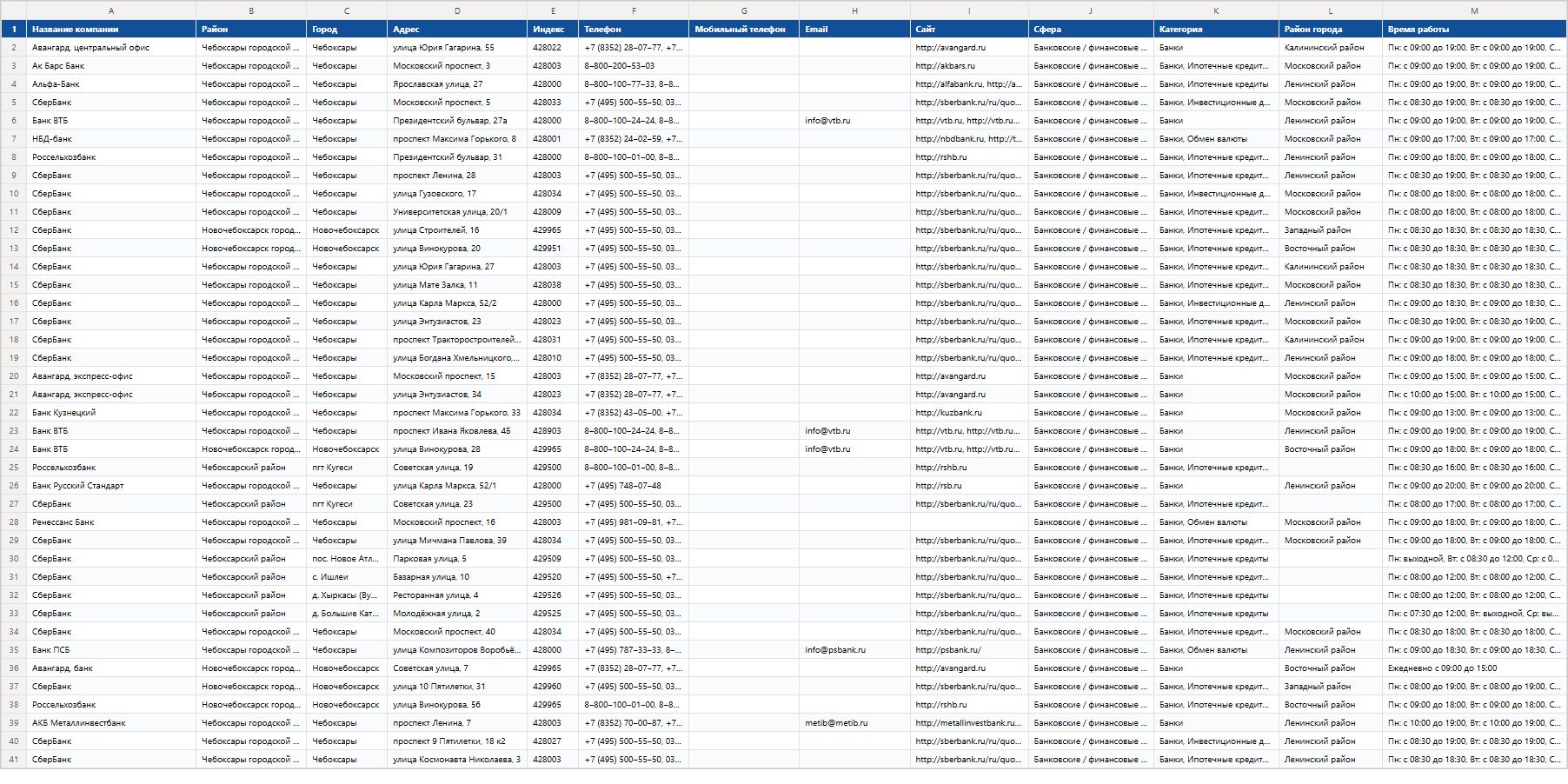The height and width of the screenshot is (784, 1568).
Task: Click the 'Email' header cell
Action: click(x=854, y=30)
